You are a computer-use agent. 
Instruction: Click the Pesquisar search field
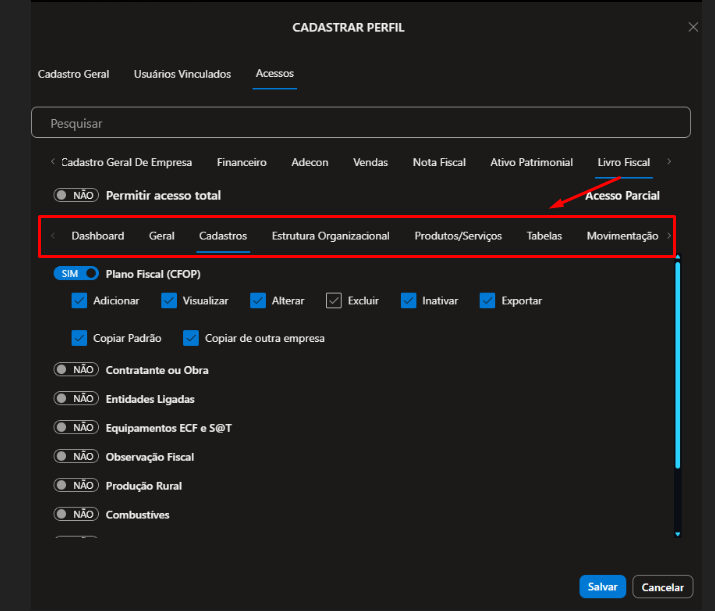click(360, 123)
